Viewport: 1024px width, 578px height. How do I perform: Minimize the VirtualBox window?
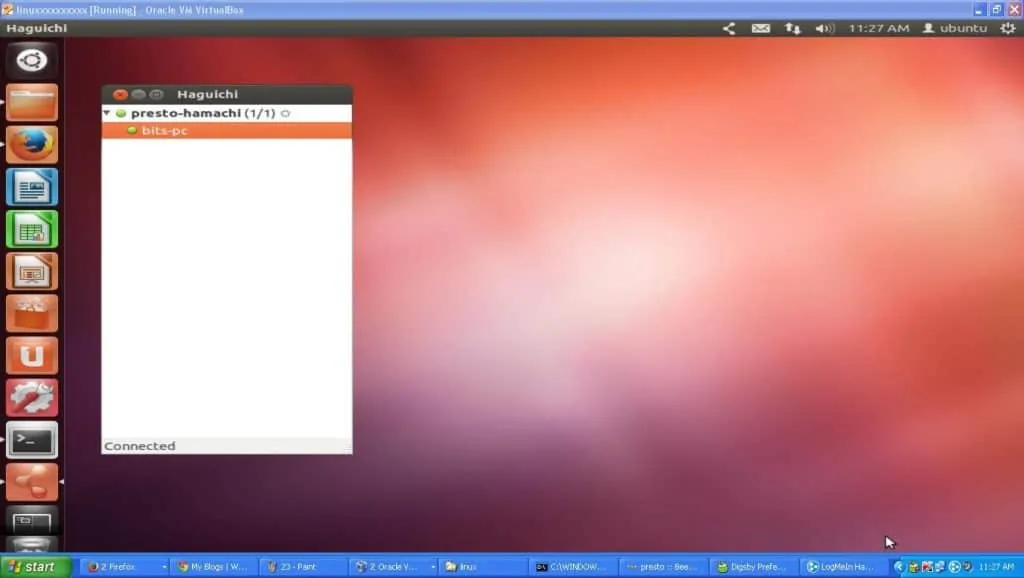click(978, 10)
